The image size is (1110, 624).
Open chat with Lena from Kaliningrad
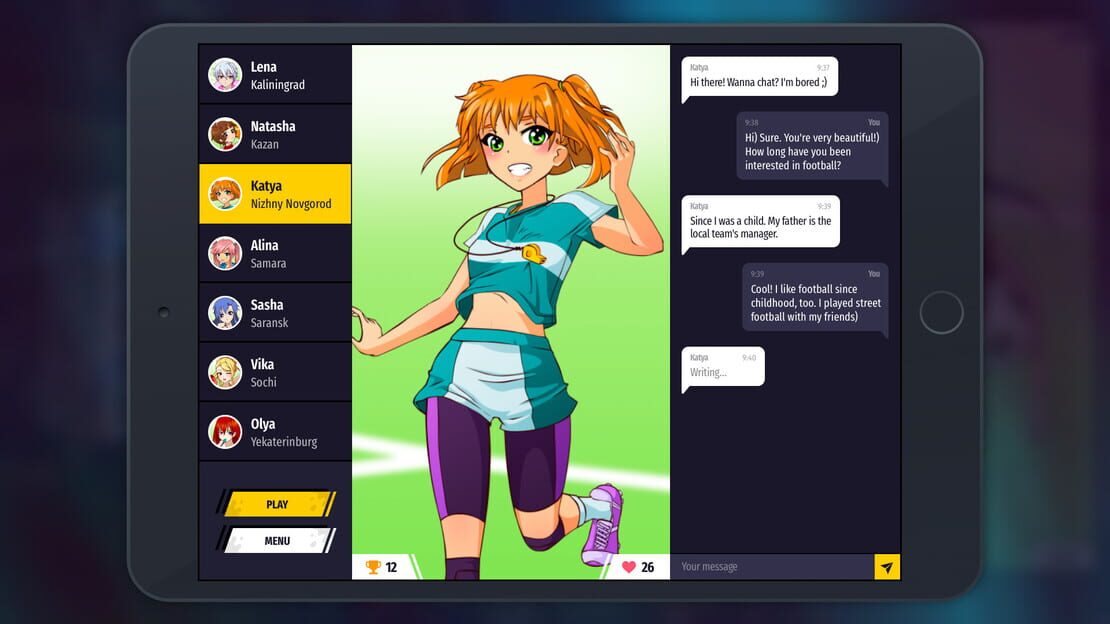(275, 75)
